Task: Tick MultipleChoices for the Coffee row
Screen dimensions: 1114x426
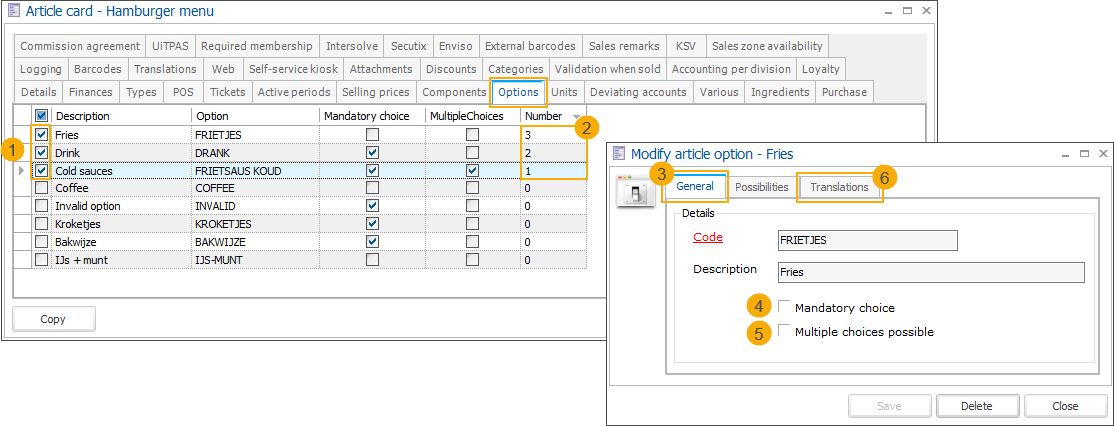Action: (472, 188)
